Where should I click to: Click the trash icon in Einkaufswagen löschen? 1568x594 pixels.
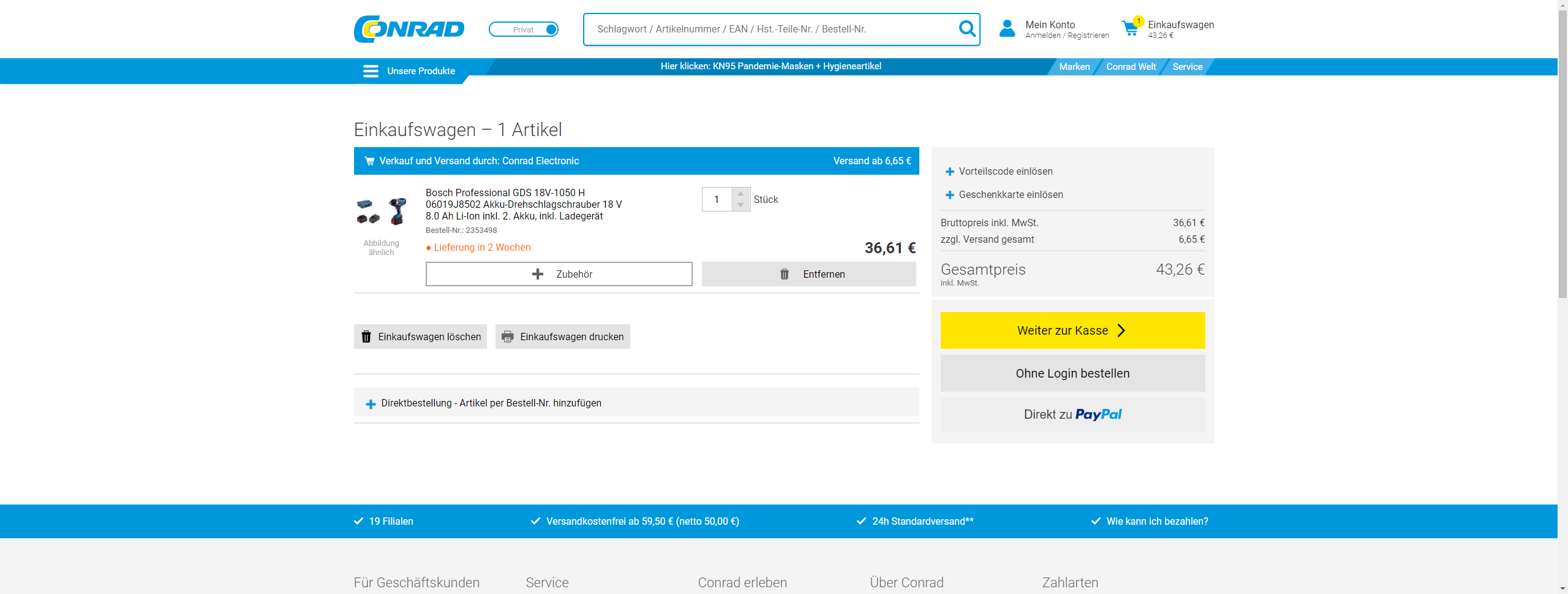[366, 337]
